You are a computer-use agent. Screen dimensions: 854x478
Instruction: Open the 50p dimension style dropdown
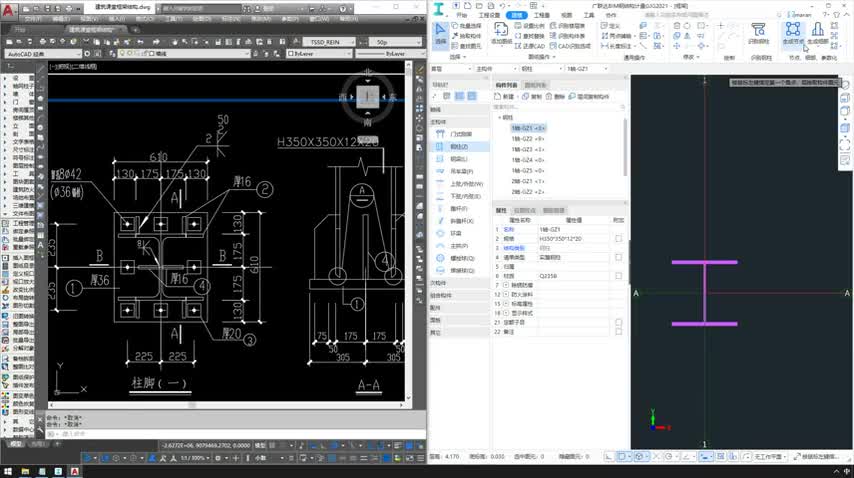pos(395,42)
